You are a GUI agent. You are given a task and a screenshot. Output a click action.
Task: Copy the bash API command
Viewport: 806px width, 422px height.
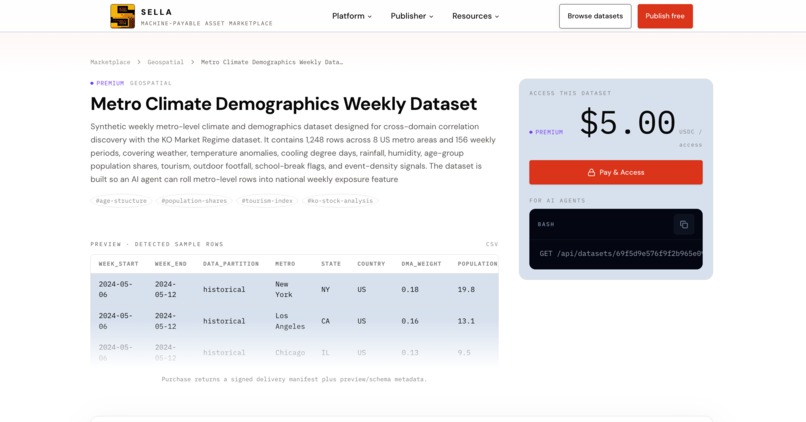click(684, 225)
